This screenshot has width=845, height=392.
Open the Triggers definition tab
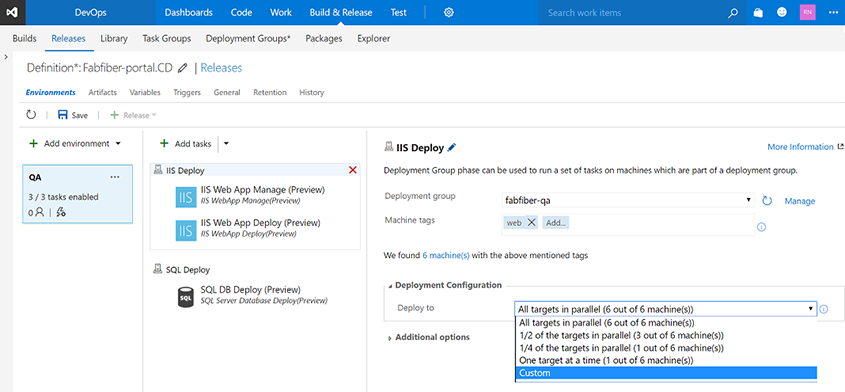(187, 92)
